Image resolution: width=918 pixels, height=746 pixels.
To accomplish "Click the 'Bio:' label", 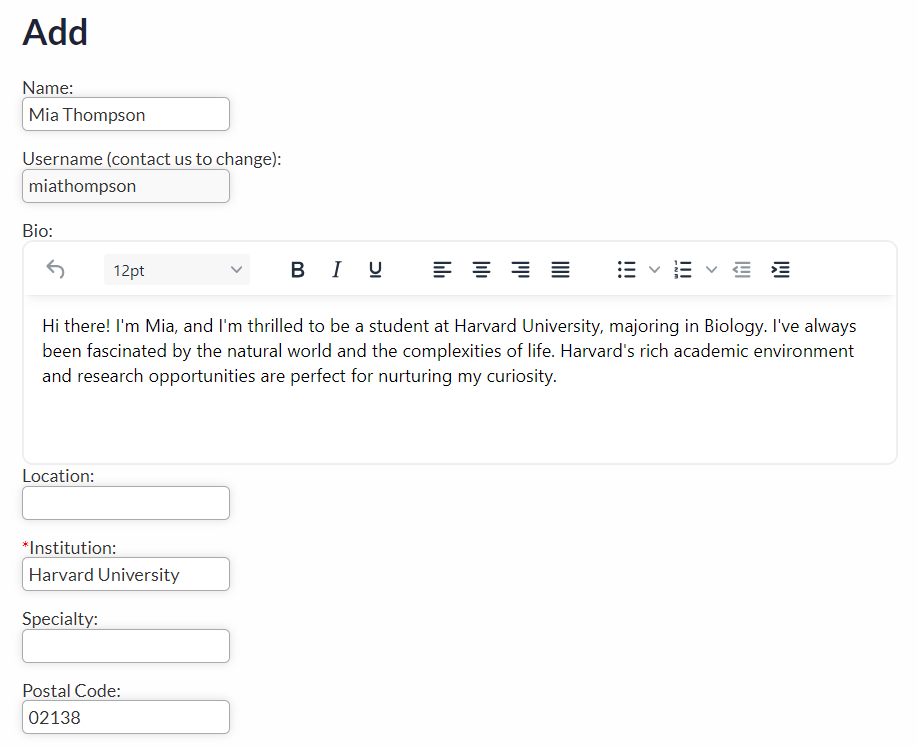I will 37,231.
